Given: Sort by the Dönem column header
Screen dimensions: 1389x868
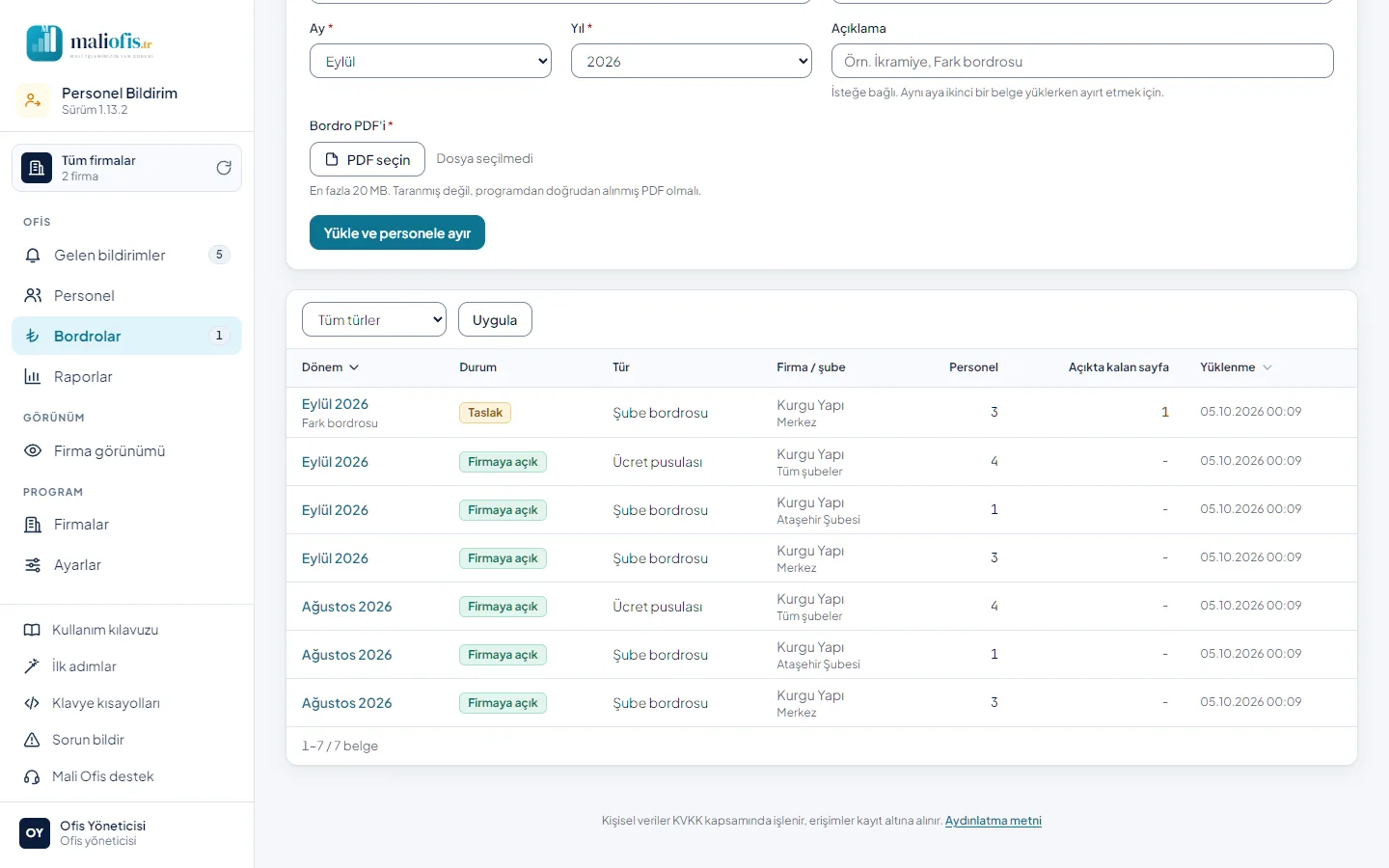Looking at the screenshot, I should point(330,367).
